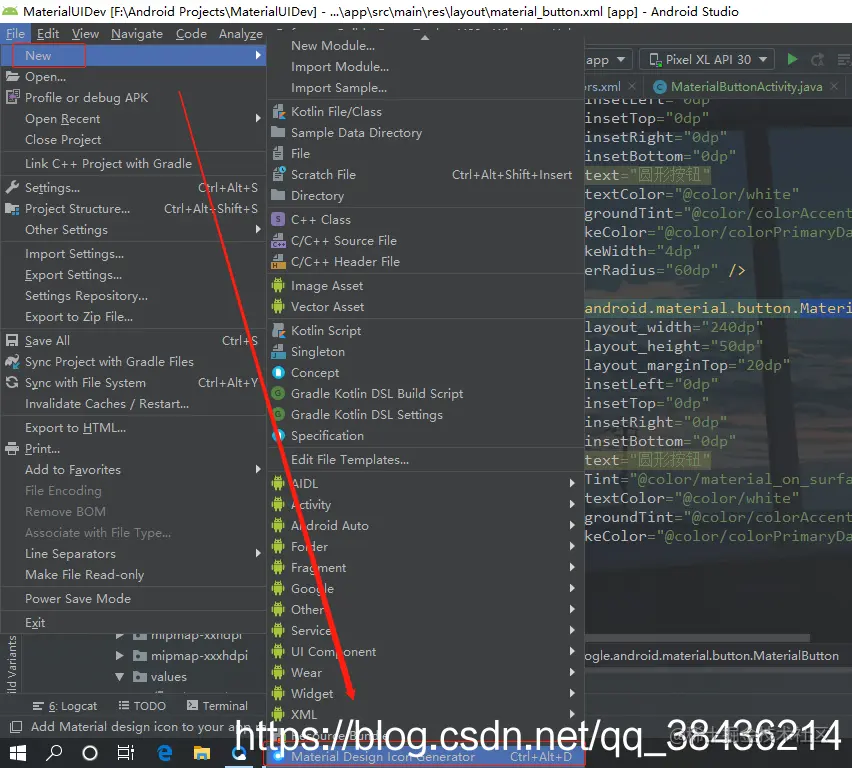
Task: Click the Gradle Kotlin DSL Build Script icon
Action: 278,394
